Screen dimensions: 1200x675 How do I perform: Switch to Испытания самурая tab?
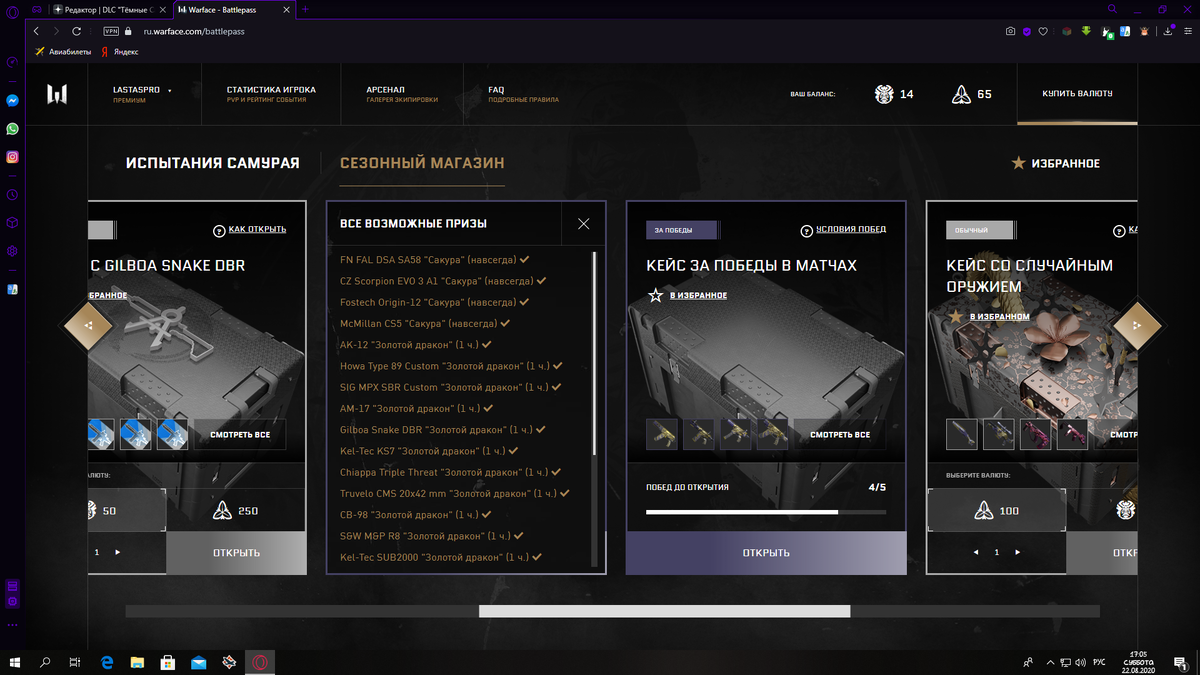click(x=213, y=163)
